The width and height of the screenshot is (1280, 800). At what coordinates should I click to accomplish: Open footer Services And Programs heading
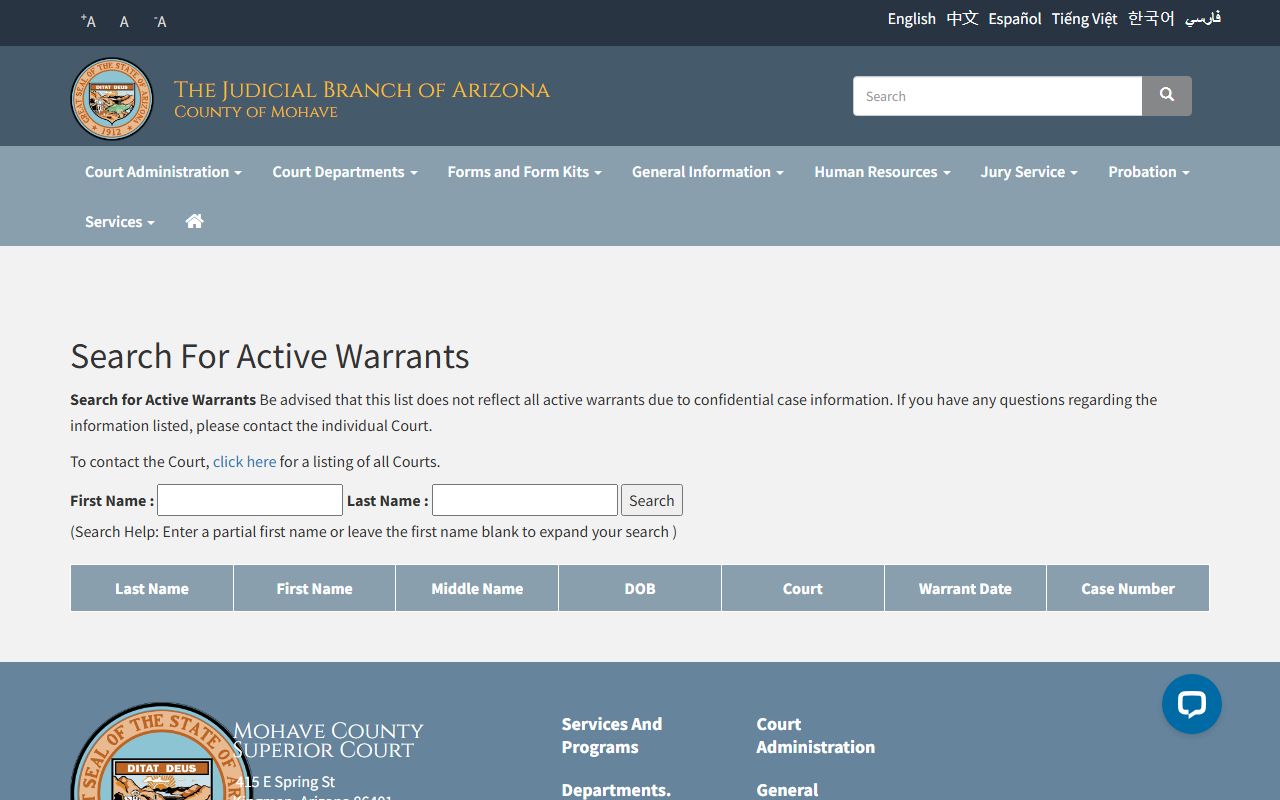click(612, 735)
